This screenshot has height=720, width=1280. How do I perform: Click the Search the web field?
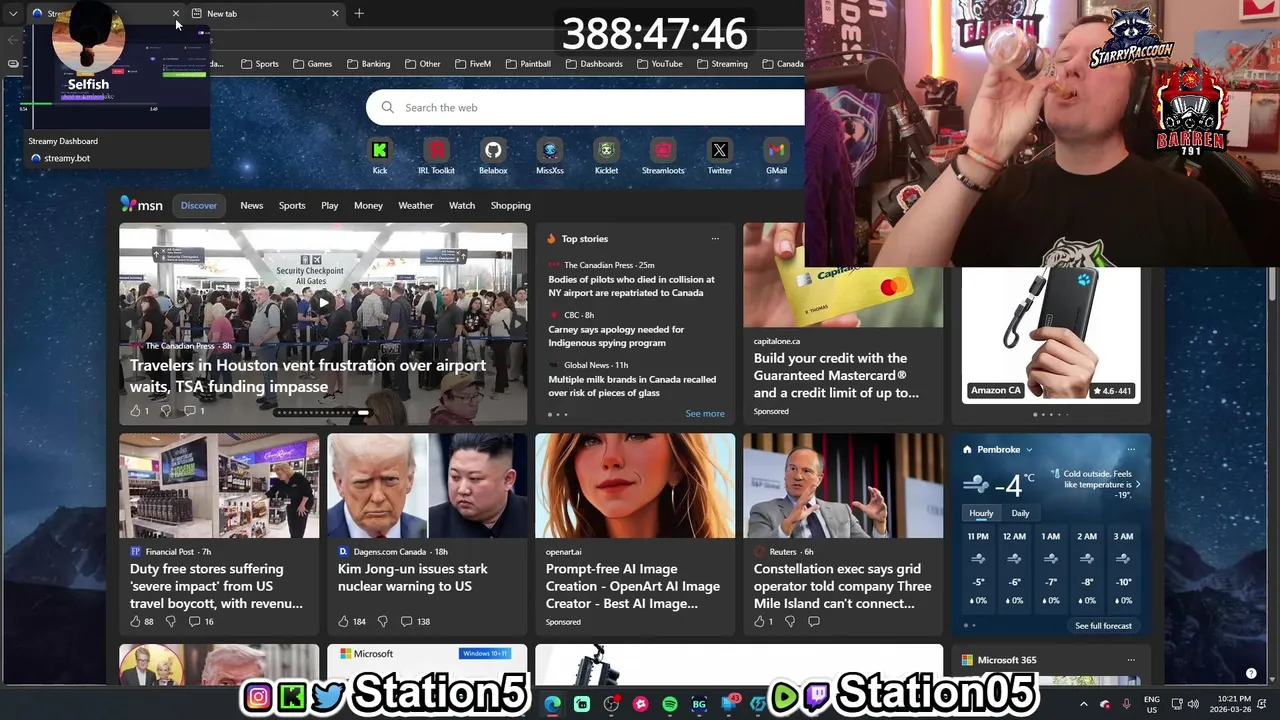(x=586, y=107)
